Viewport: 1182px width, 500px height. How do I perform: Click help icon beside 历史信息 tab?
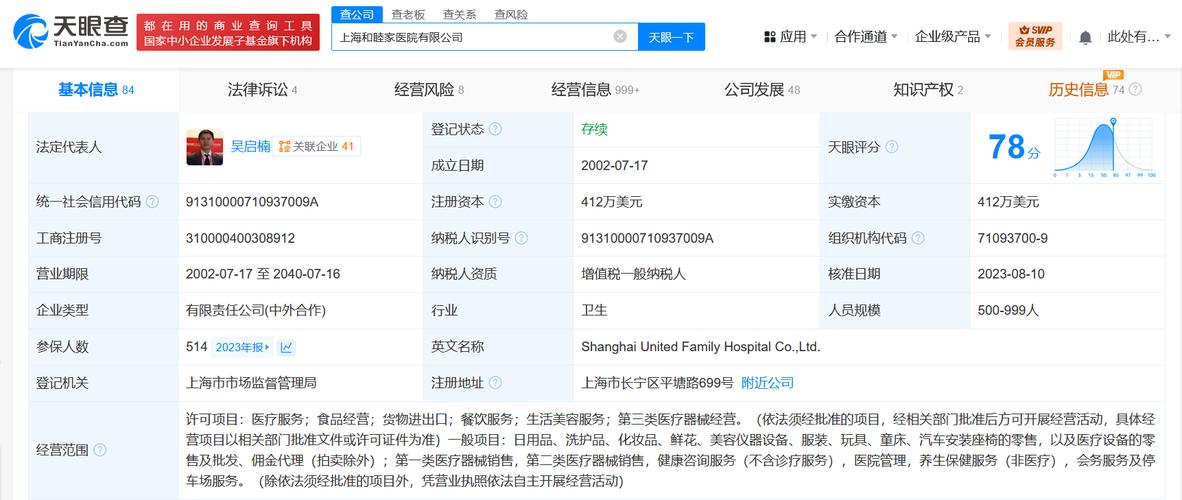tap(1135, 89)
